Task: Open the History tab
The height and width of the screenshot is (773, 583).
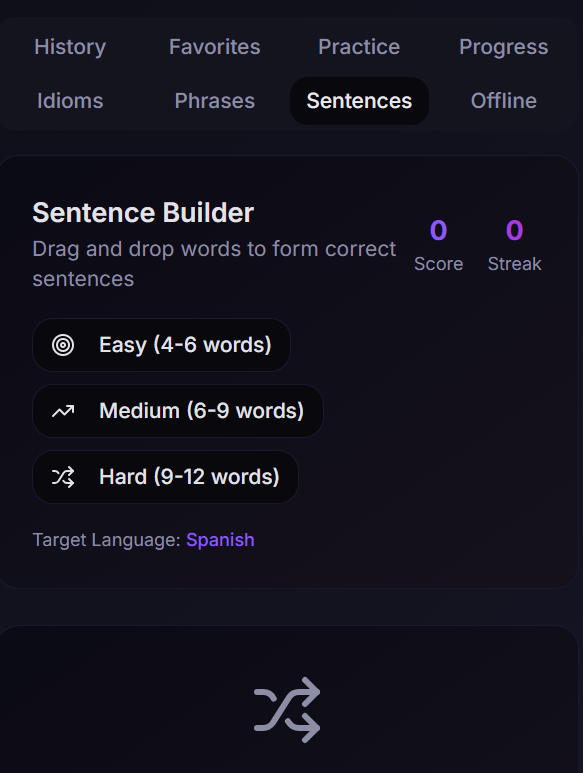Action: [x=70, y=47]
